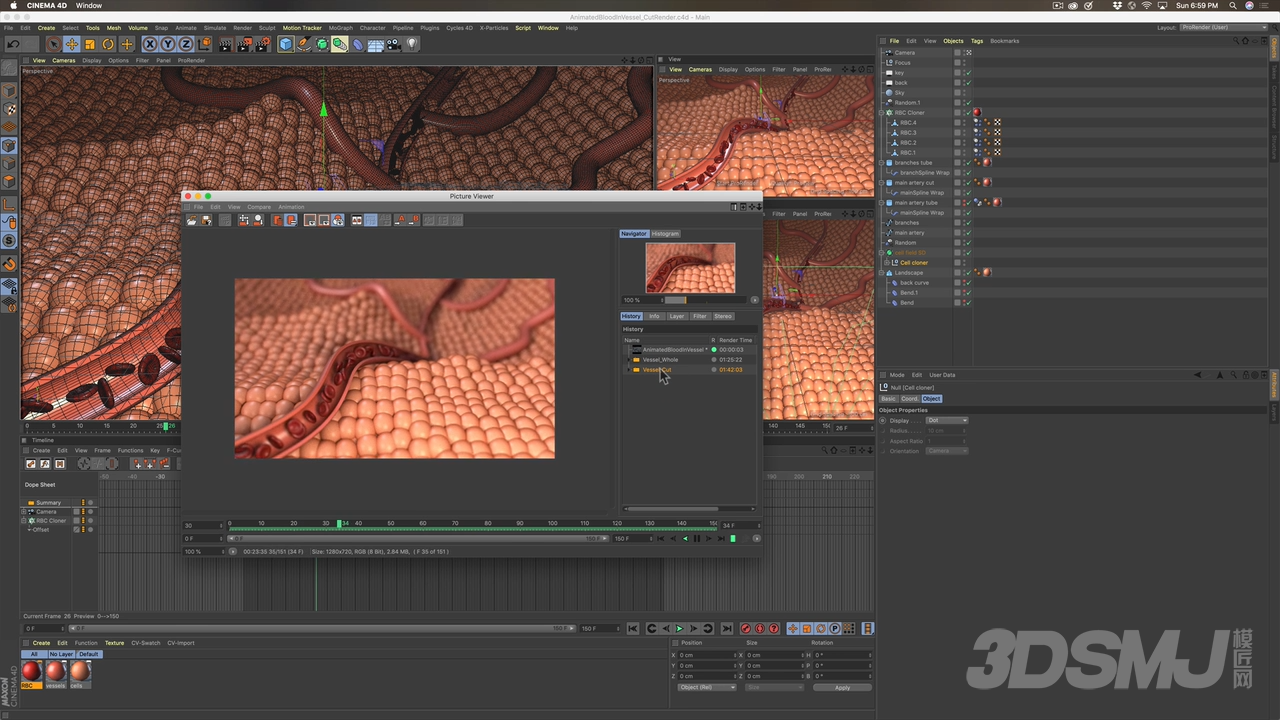Select Coord. tab in Attributes panel

click(909, 399)
